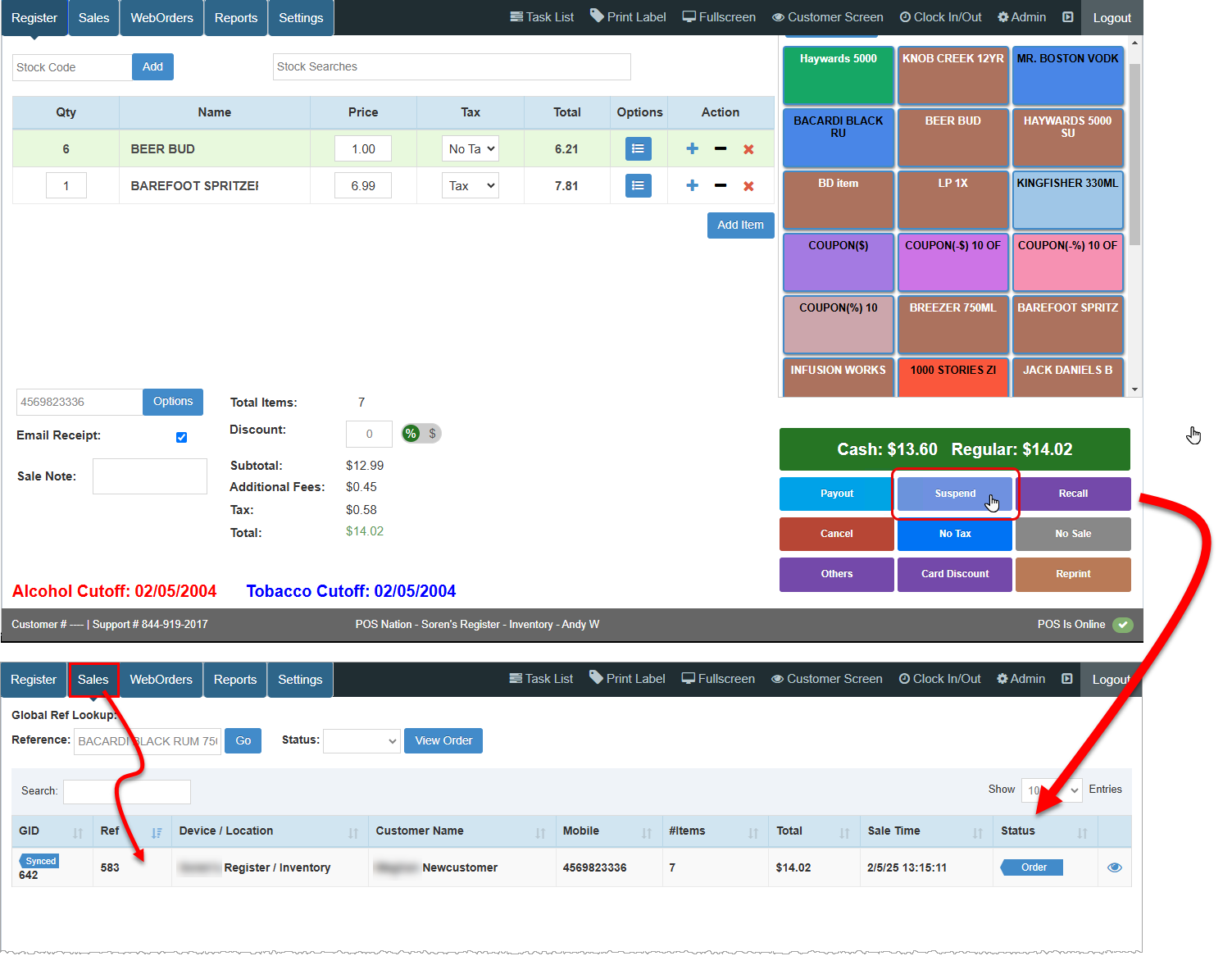The image size is (1232, 956).
Task: Open the Task List
Action: pyautogui.click(x=541, y=16)
